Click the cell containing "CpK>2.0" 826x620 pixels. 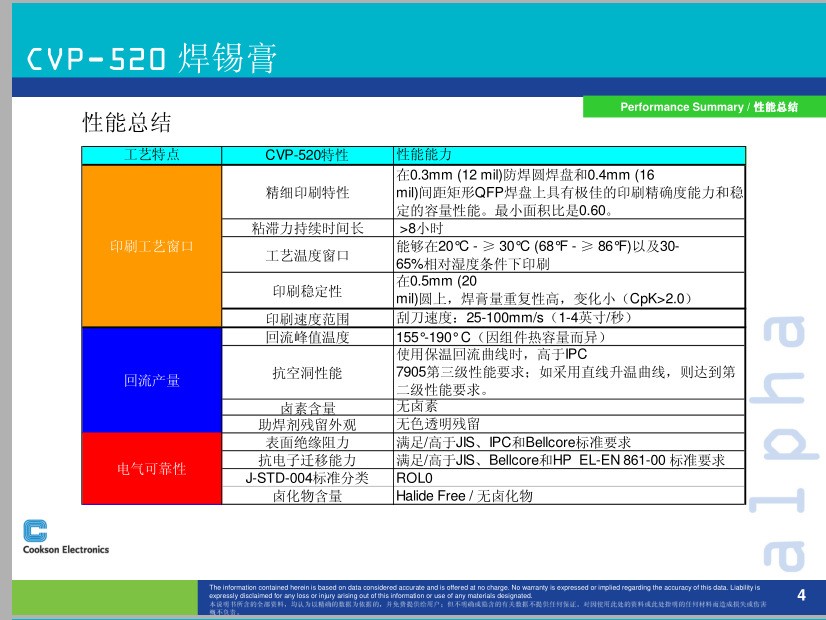569,291
